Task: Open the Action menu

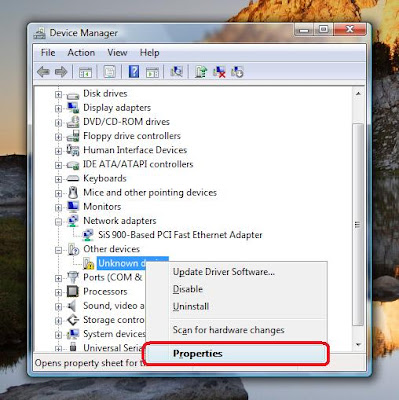Action: pos(81,53)
